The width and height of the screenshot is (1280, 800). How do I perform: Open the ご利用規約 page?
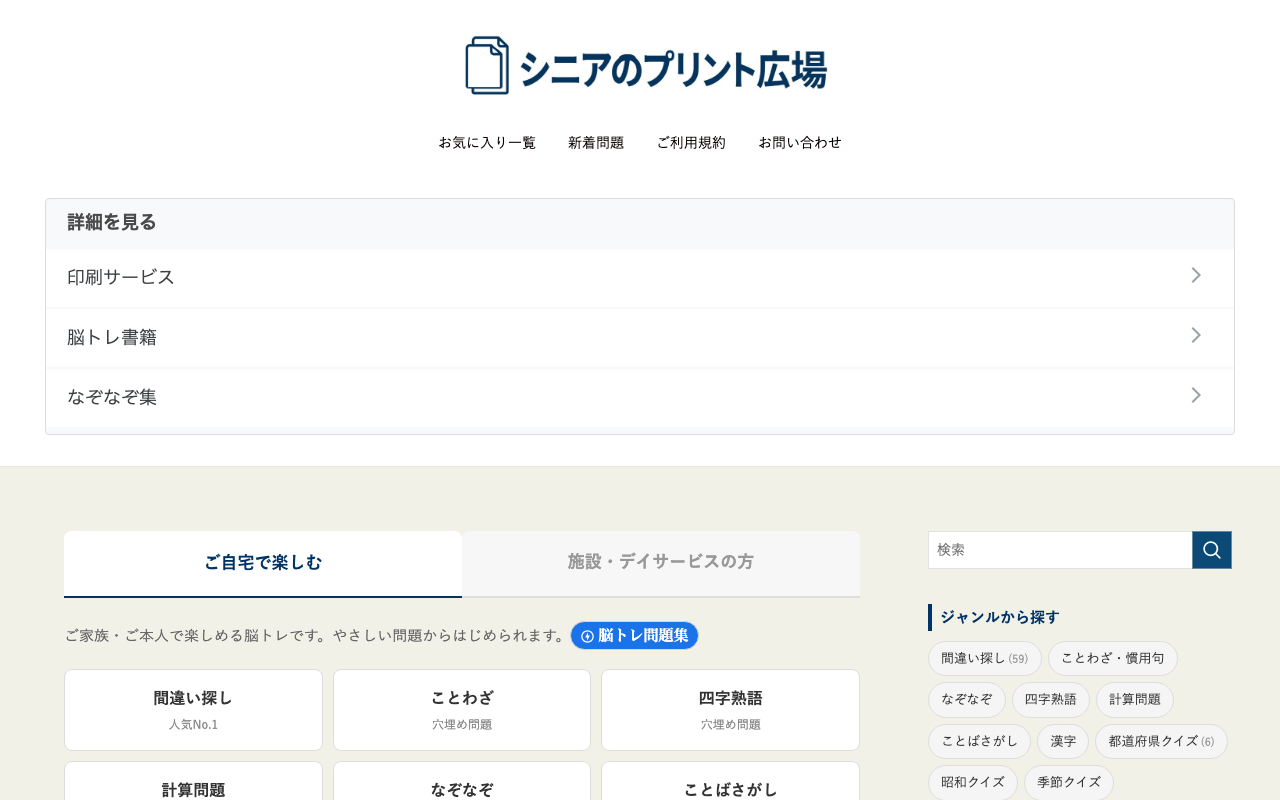(x=691, y=142)
